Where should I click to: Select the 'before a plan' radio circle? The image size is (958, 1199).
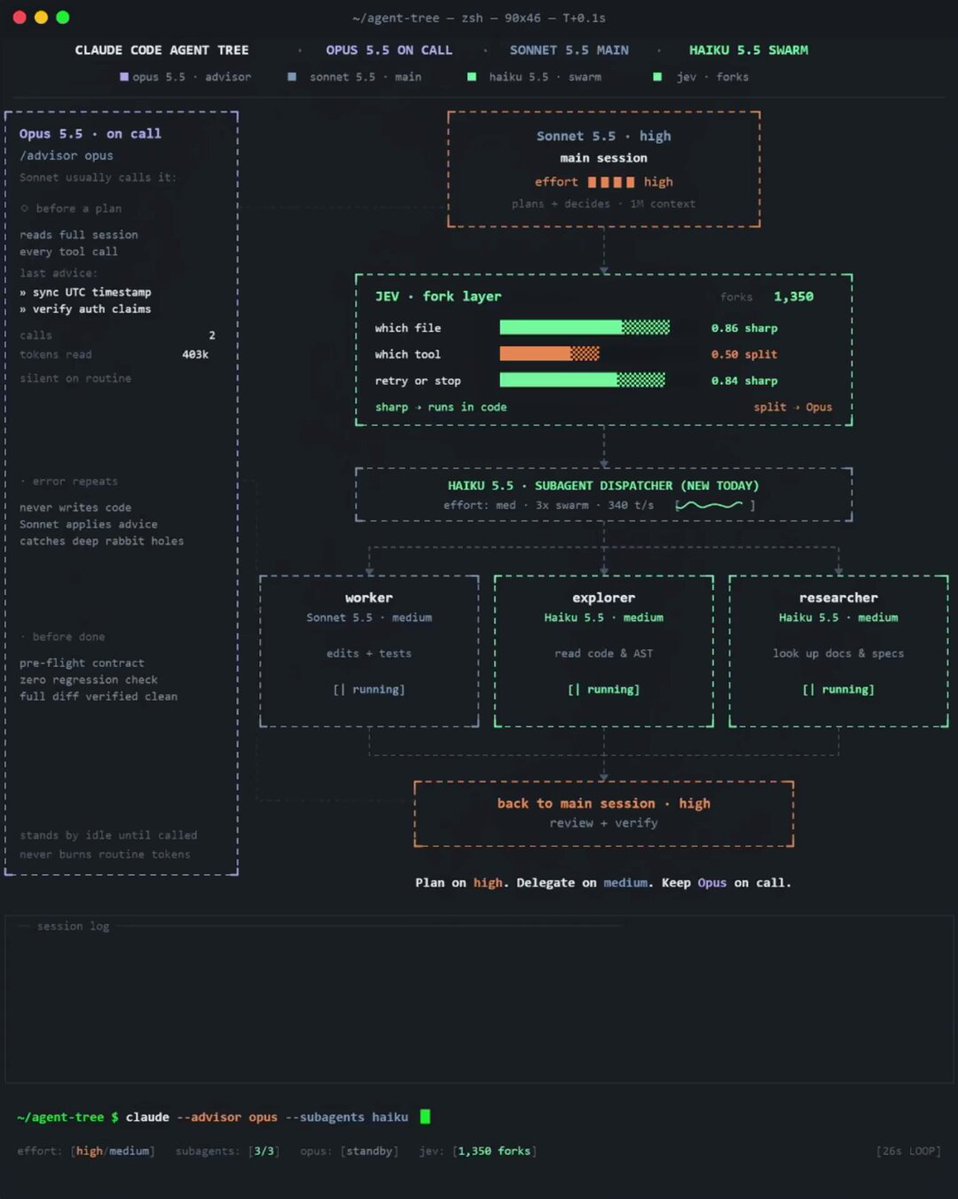(x=24, y=208)
